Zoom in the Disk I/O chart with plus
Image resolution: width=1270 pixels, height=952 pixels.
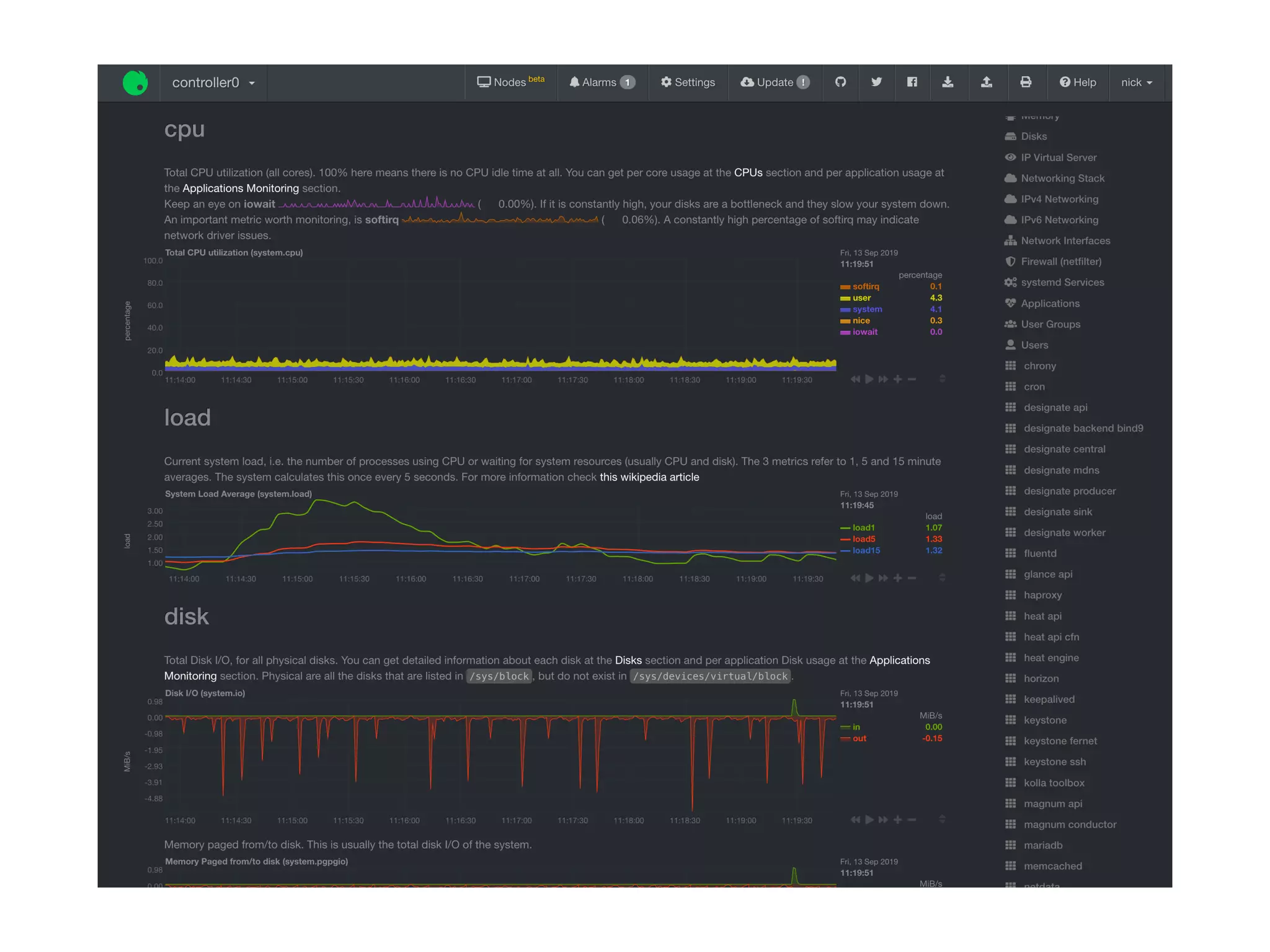click(x=897, y=819)
